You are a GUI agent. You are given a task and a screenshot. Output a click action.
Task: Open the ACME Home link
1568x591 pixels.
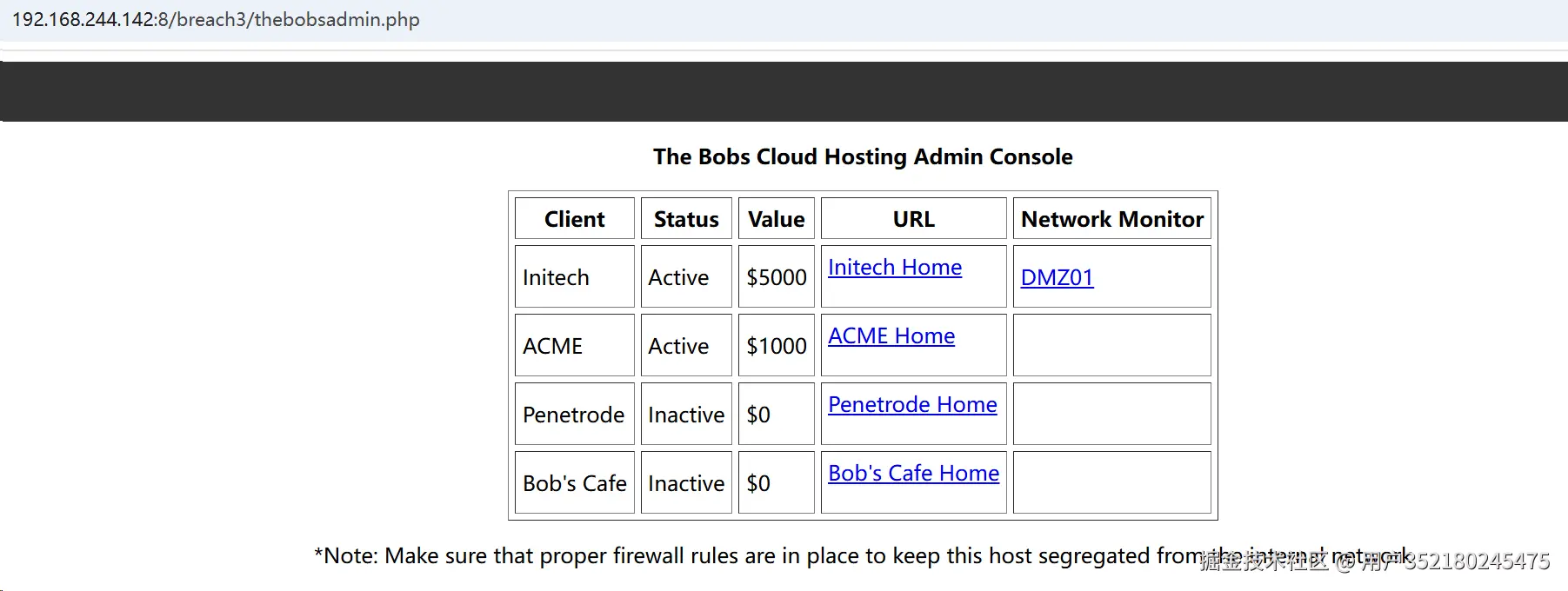pos(891,336)
